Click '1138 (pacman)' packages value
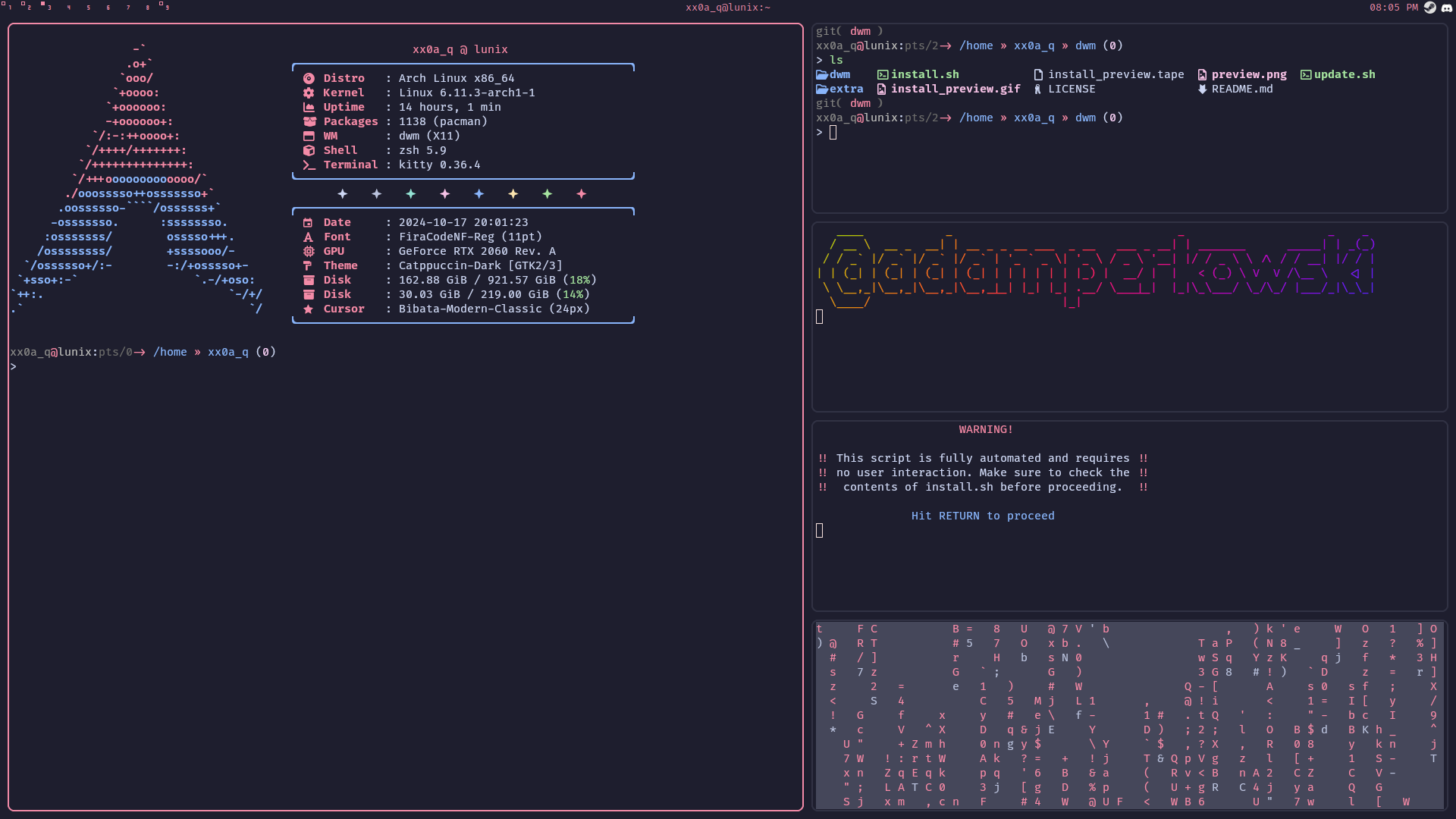Screen dimensions: 1456x819 click(443, 121)
